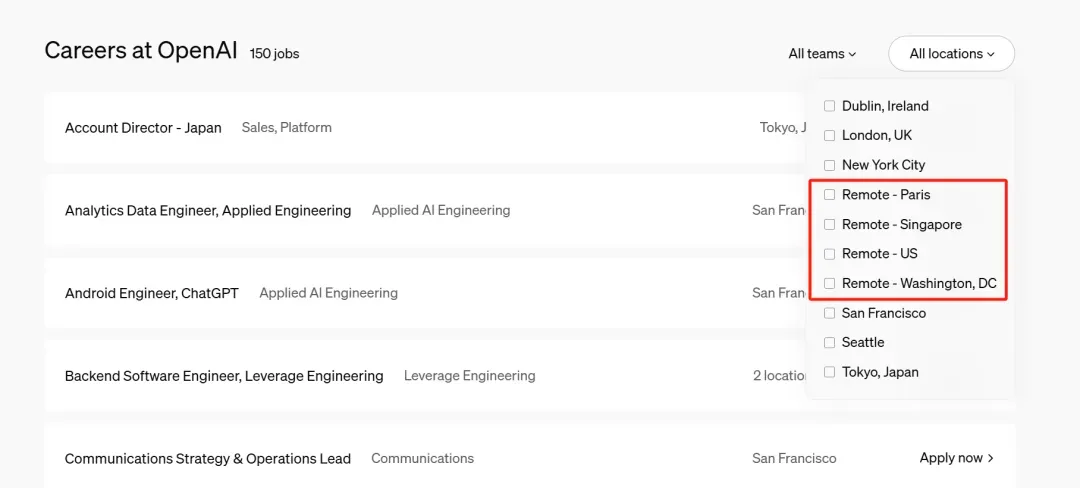Check Remote - Washington, DC box
This screenshot has width=1080, height=488.
click(829, 284)
